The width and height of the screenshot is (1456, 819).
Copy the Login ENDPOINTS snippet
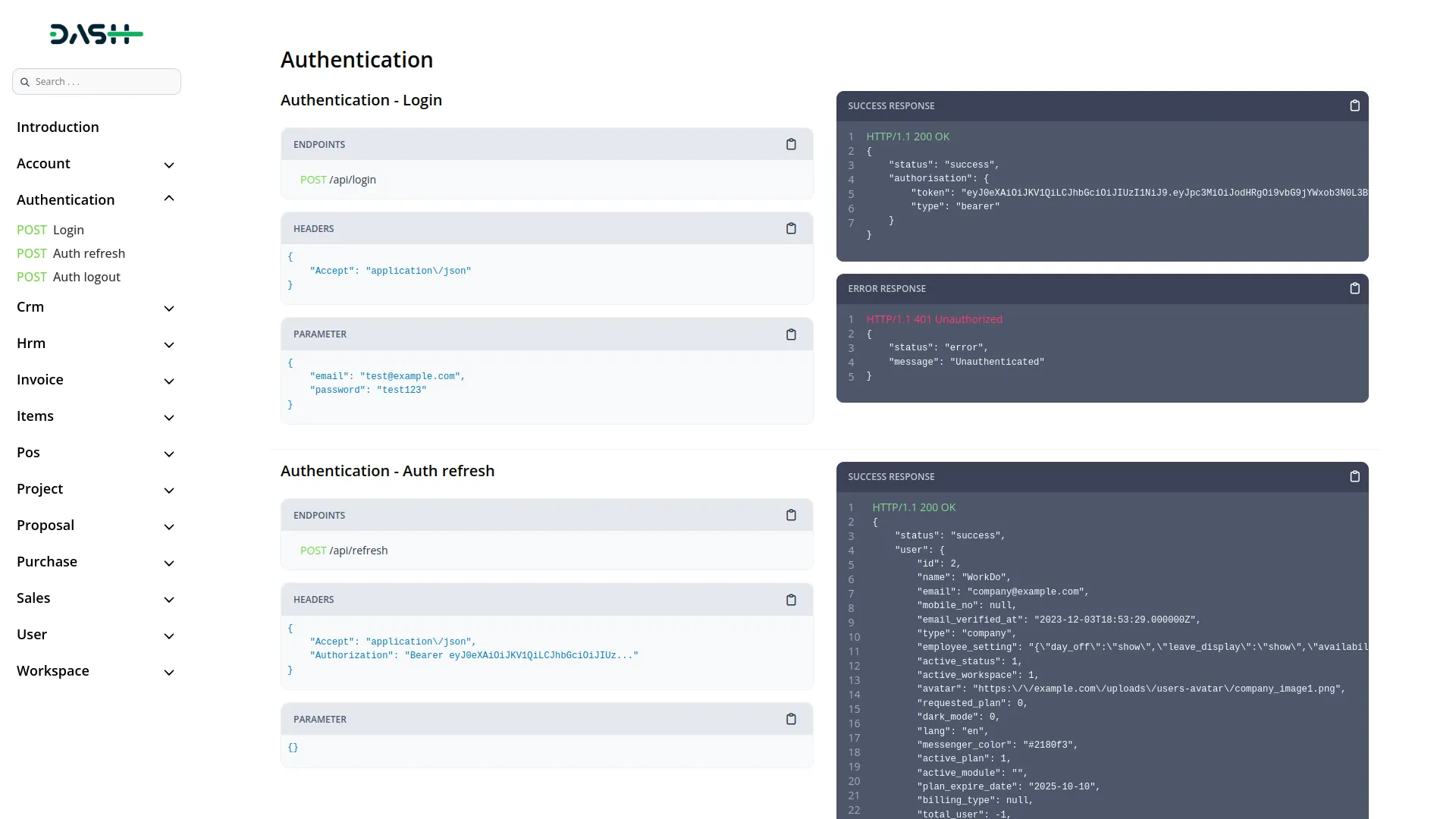point(791,144)
